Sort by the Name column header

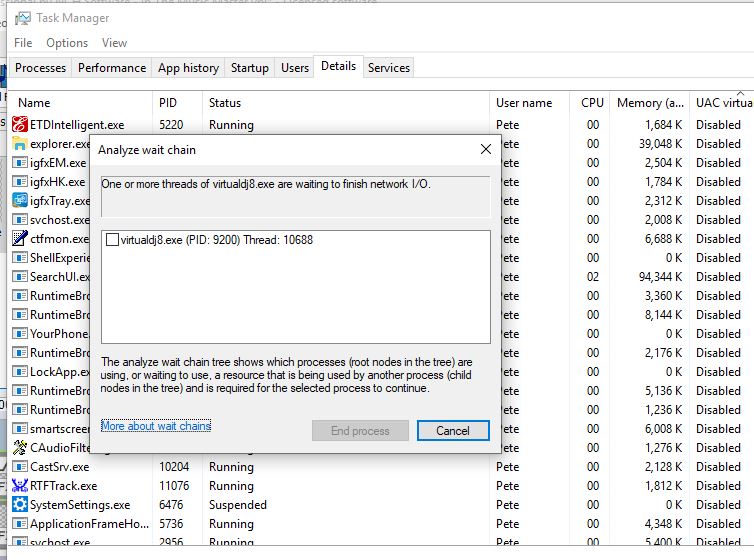[81, 102]
